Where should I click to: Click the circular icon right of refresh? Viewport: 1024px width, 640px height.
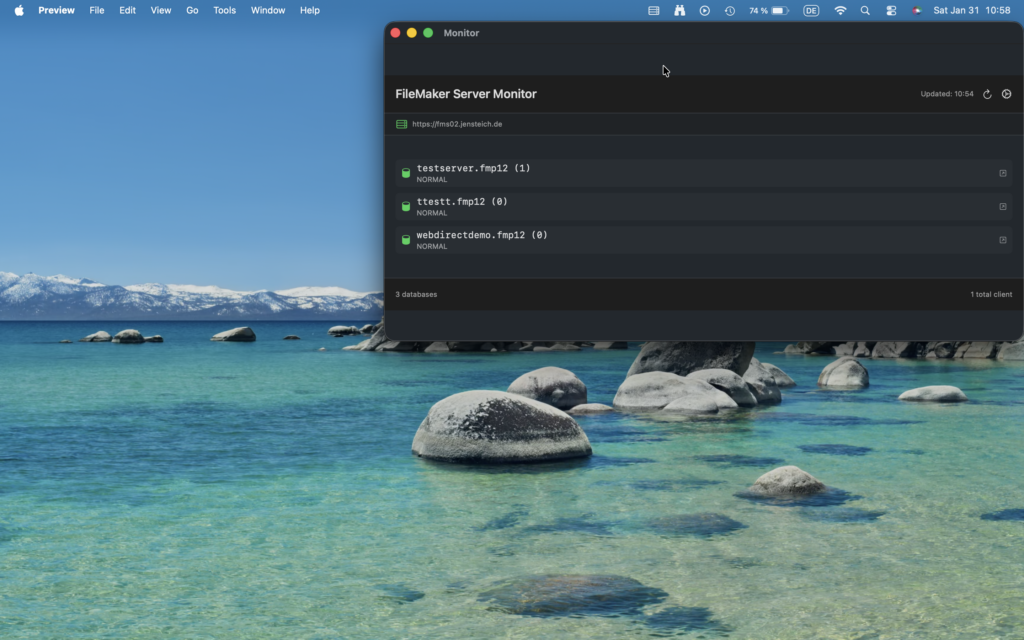click(1006, 94)
